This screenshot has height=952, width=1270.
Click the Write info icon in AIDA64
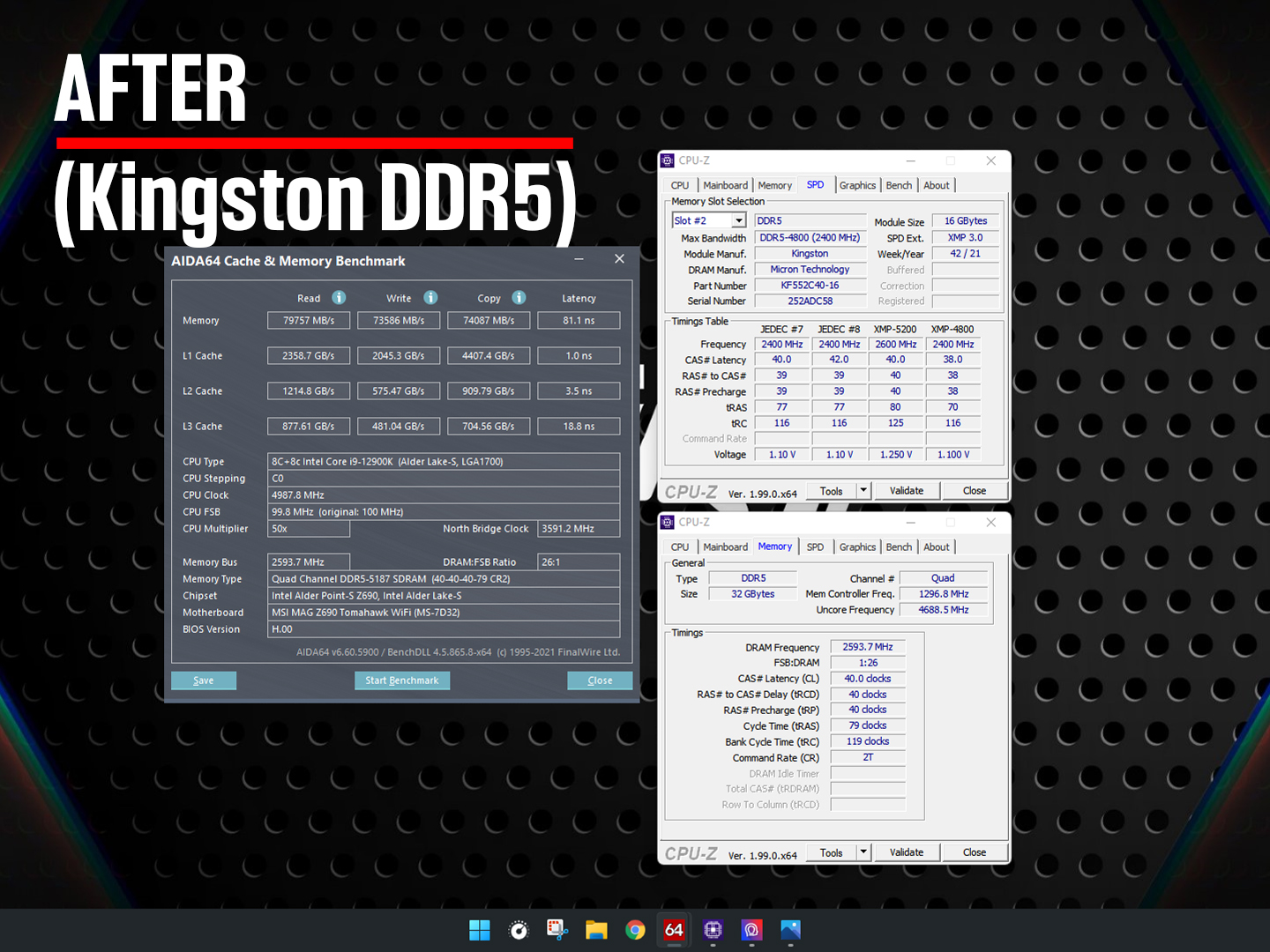pyautogui.click(x=430, y=298)
